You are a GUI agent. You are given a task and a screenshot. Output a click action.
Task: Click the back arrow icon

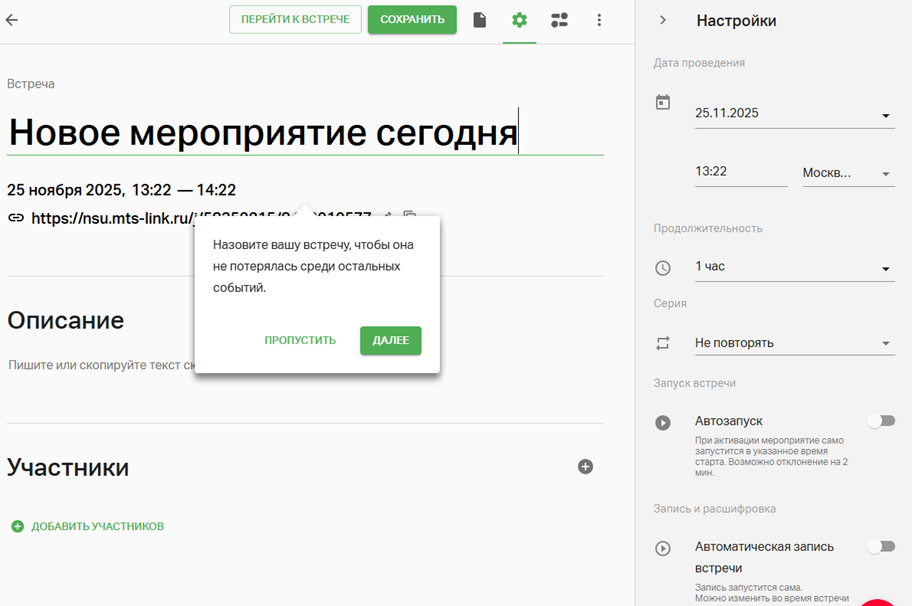(x=12, y=20)
